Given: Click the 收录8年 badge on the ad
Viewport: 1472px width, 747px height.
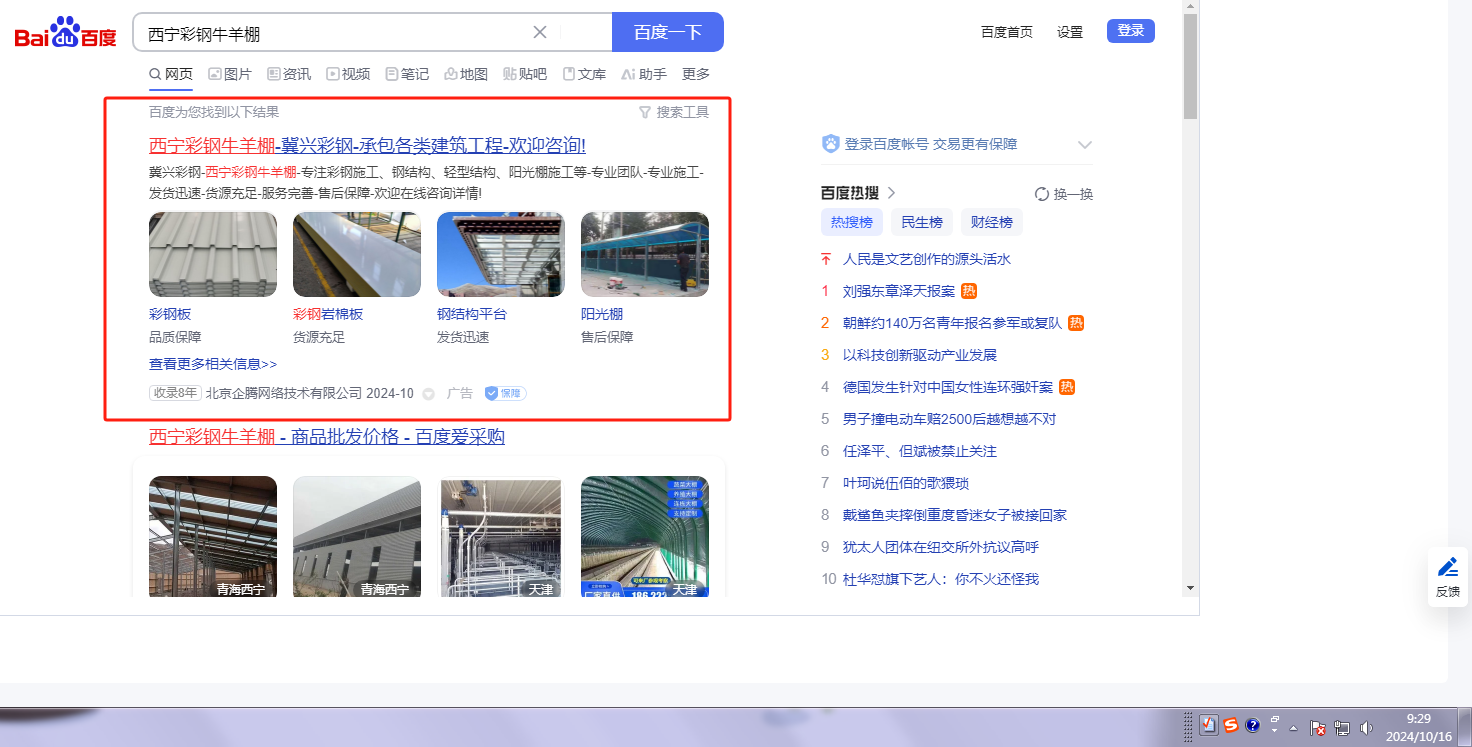Looking at the screenshot, I should click(175, 393).
